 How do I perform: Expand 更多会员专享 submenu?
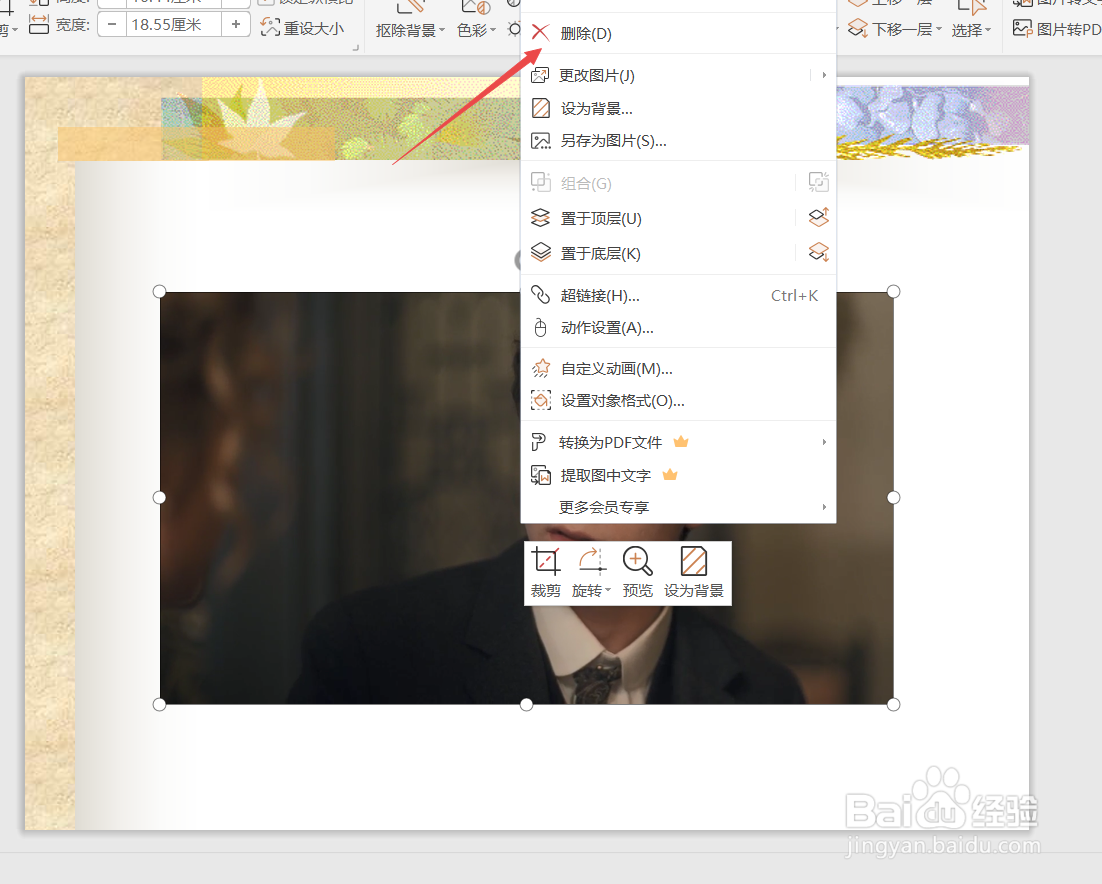click(x=678, y=507)
